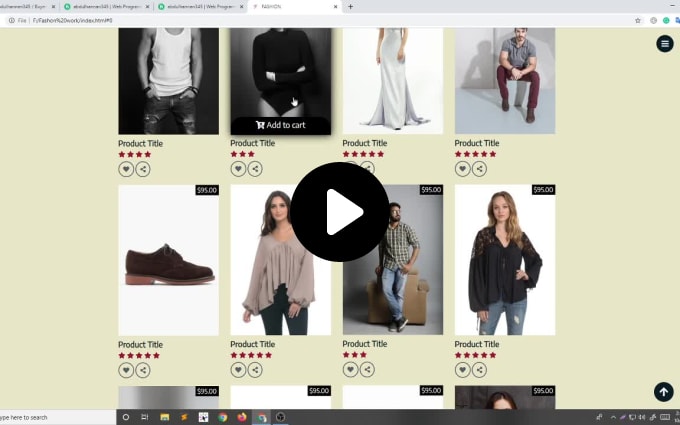Open the brown shoe product image
Viewport: 680px width, 425px height.
pos(169,260)
